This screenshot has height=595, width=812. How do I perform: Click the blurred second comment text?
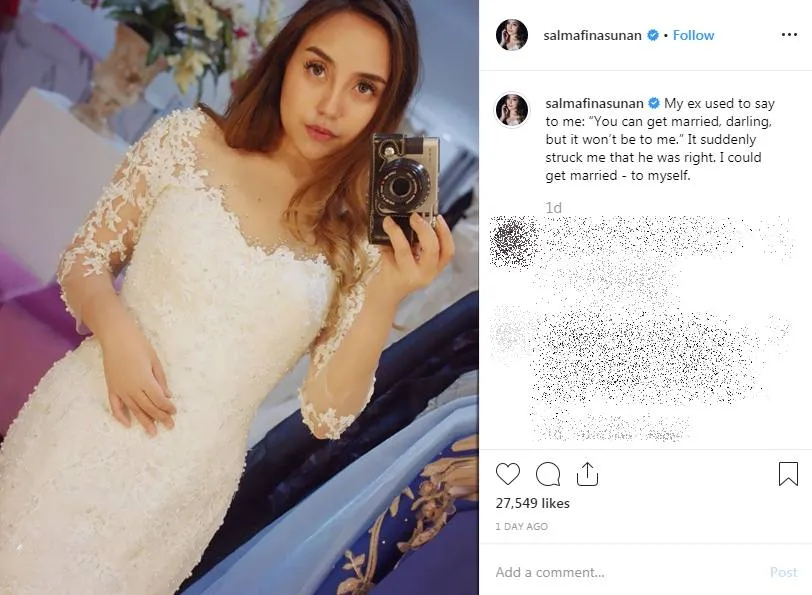pos(647,357)
